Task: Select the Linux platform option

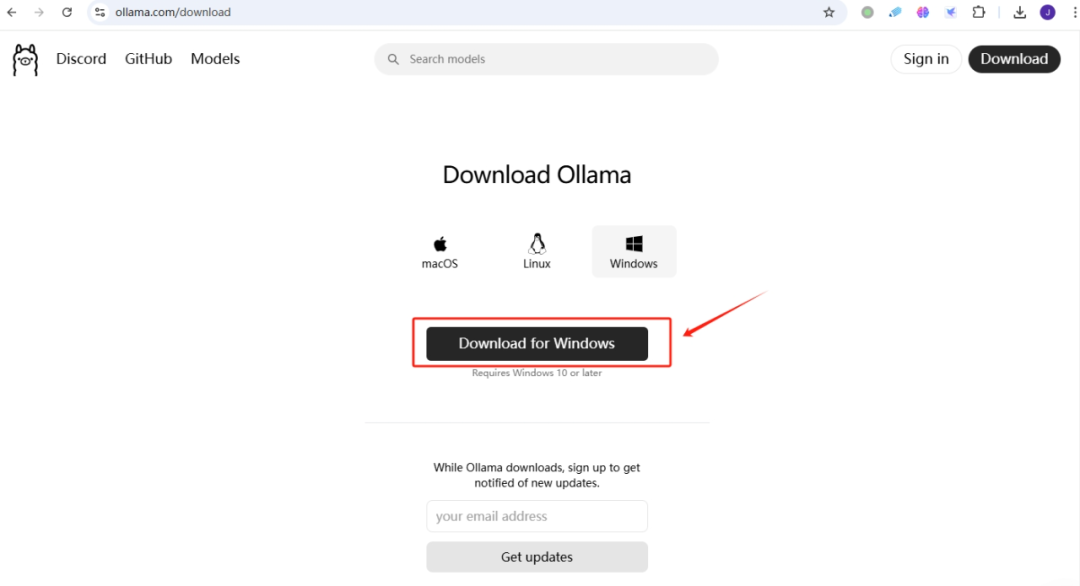Action: (x=537, y=252)
